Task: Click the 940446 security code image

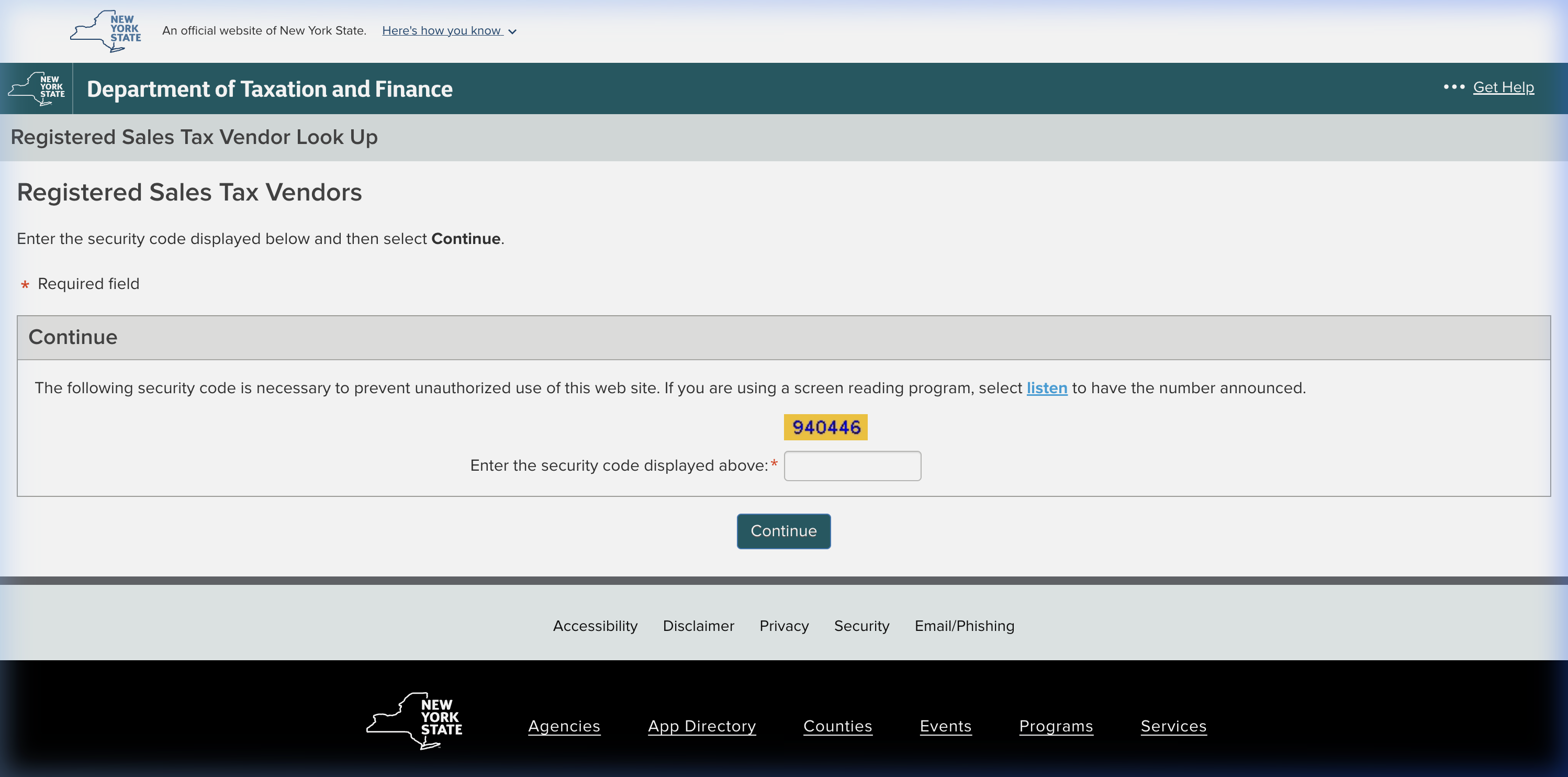Action: [825, 427]
